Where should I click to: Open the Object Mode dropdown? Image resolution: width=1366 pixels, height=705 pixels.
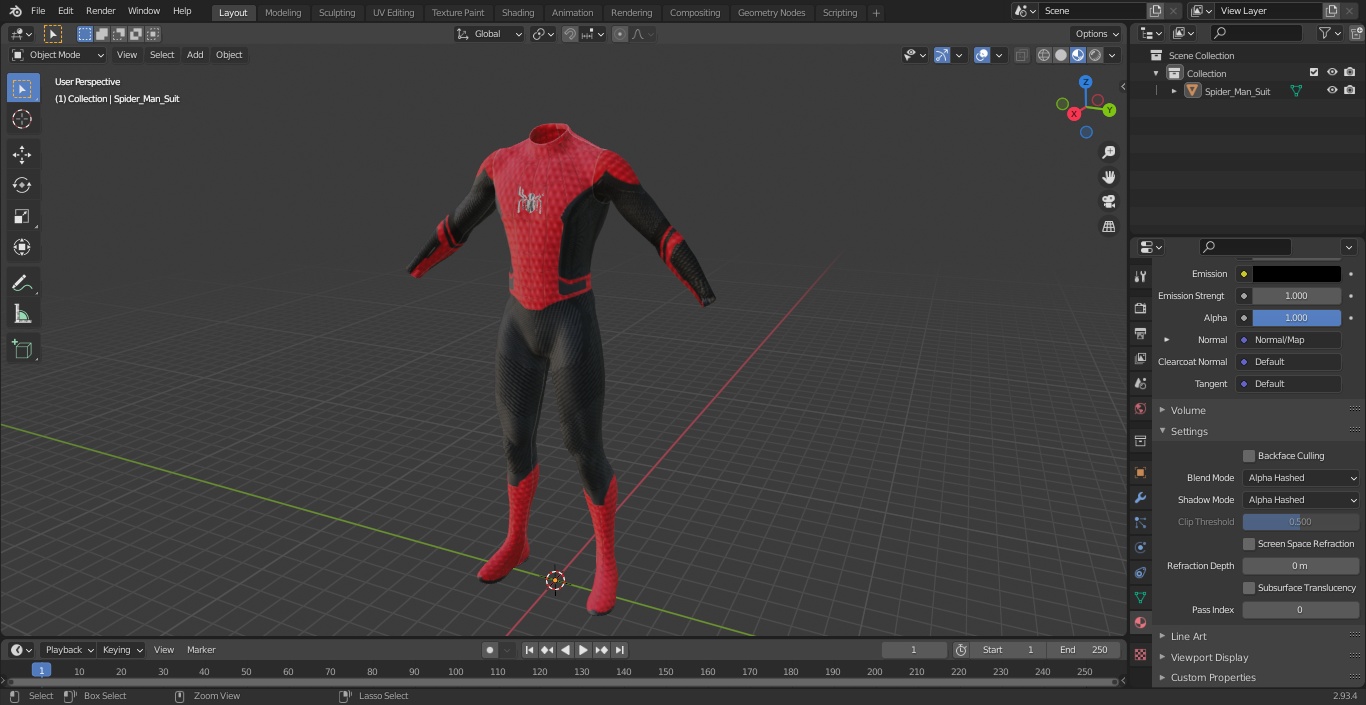pos(58,55)
